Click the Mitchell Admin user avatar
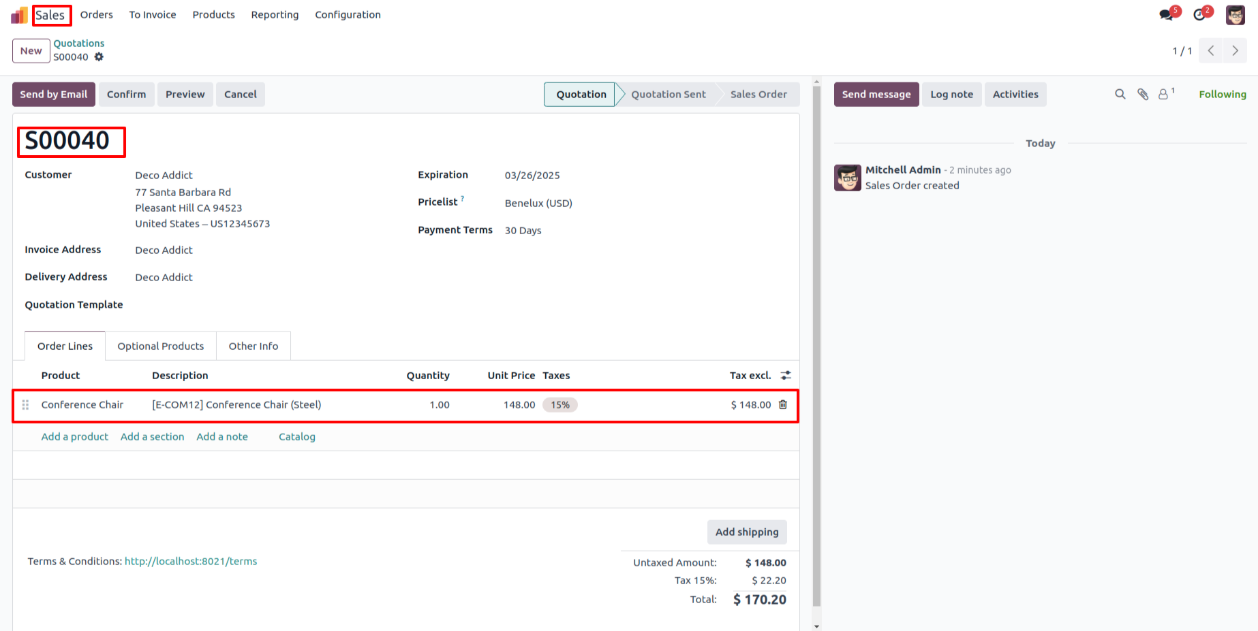 (1235, 15)
